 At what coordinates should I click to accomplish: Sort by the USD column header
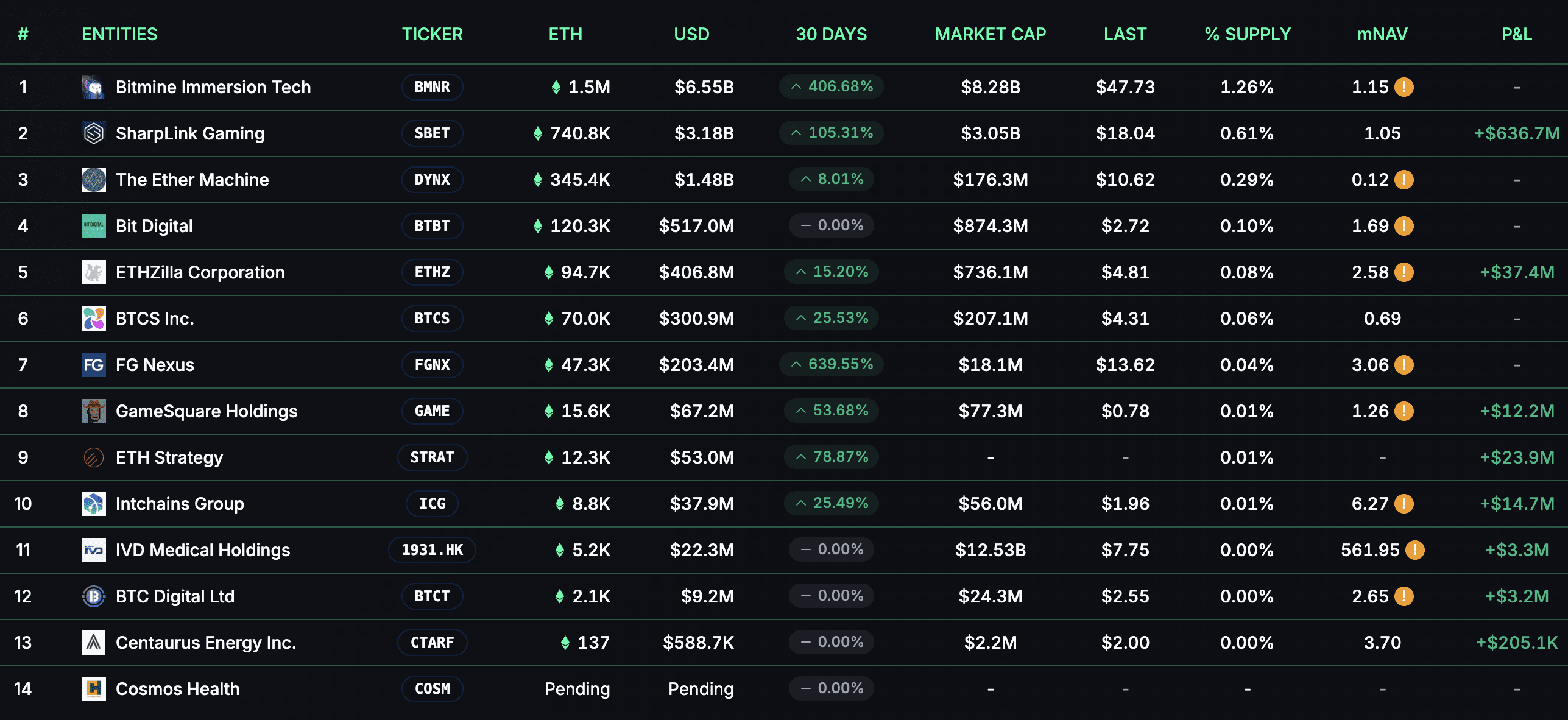coord(691,34)
